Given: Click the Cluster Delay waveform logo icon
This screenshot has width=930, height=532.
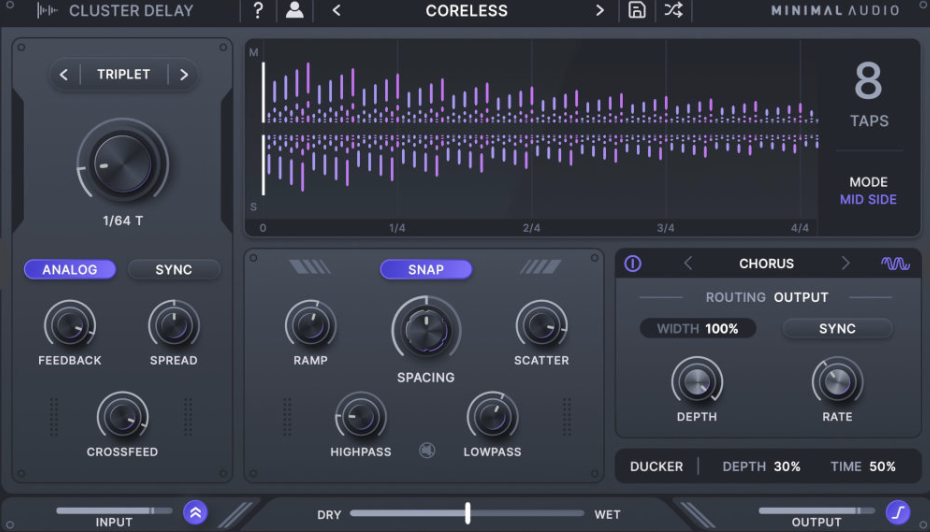Looking at the screenshot, I should [x=47, y=11].
